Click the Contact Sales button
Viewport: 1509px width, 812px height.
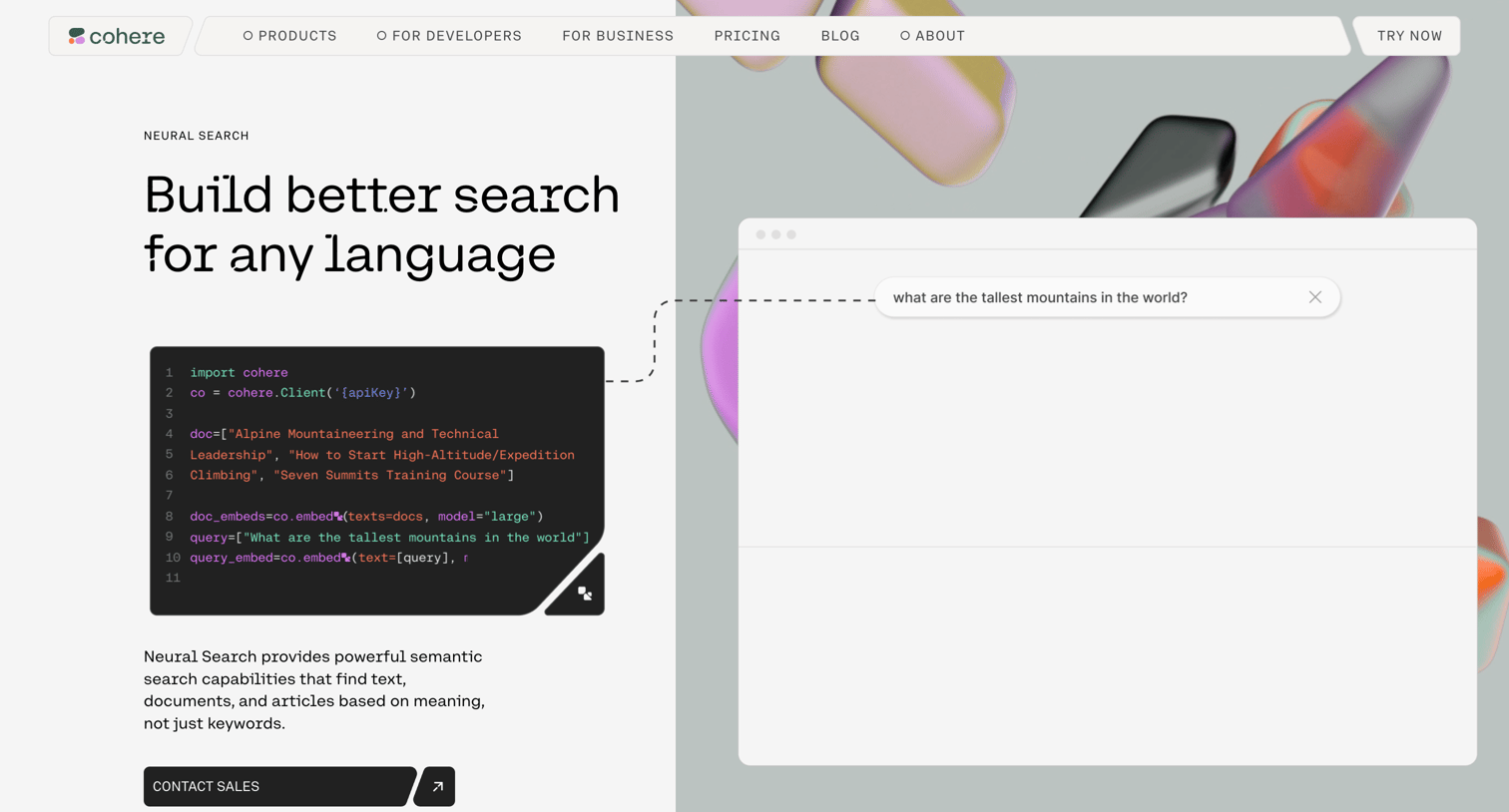(x=278, y=786)
